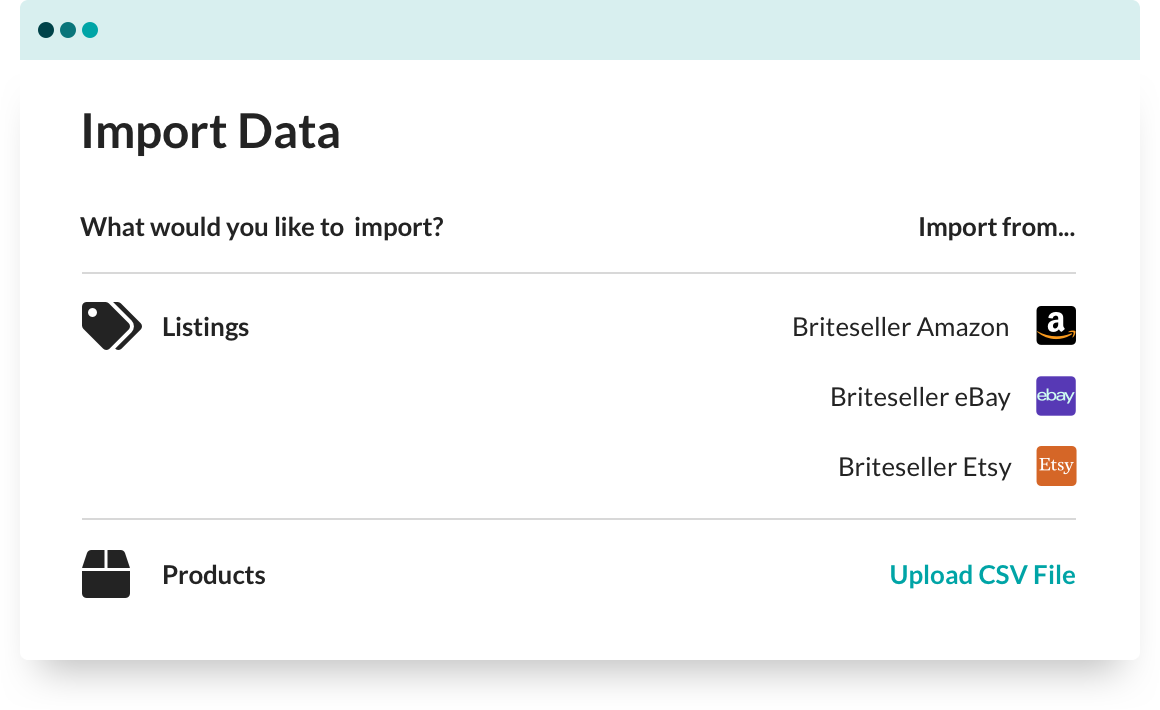
Task: Click the lightest teal window dot
Action: pyautogui.click(x=90, y=30)
